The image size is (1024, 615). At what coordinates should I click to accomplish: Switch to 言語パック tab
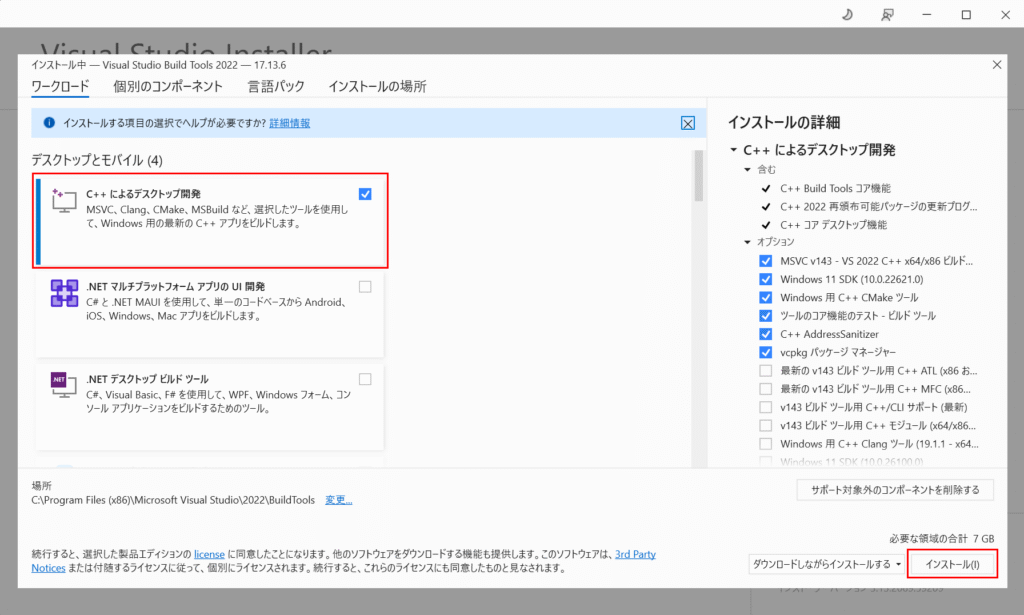(276, 86)
